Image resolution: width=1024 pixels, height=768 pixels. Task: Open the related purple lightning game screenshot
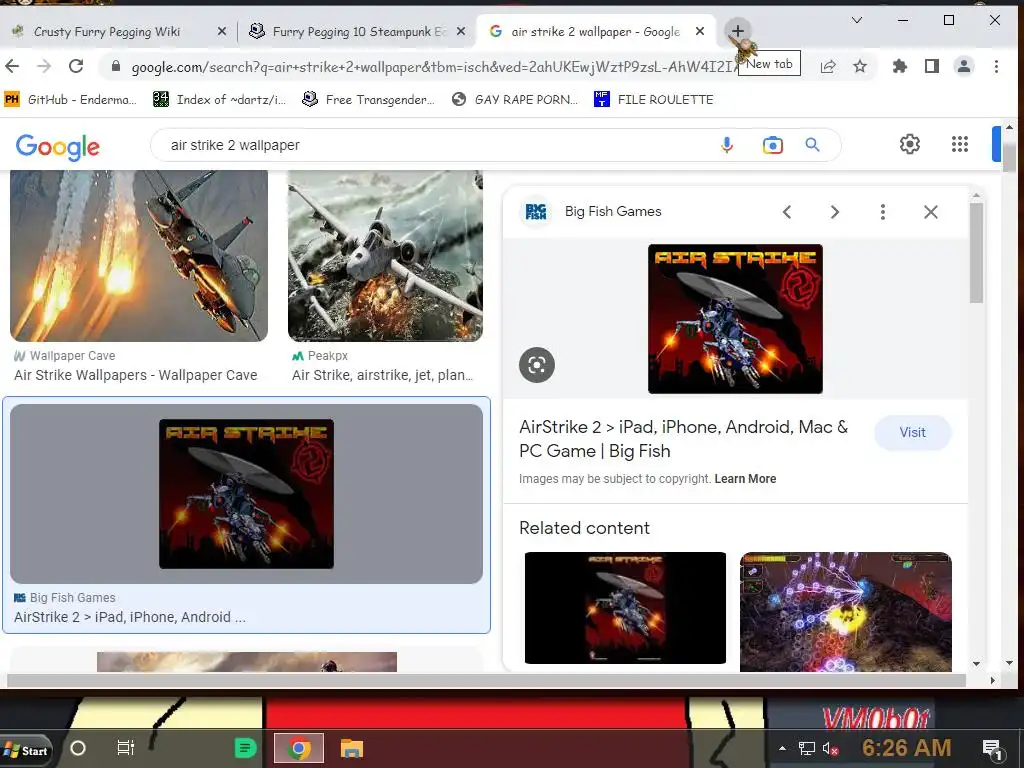(846, 612)
